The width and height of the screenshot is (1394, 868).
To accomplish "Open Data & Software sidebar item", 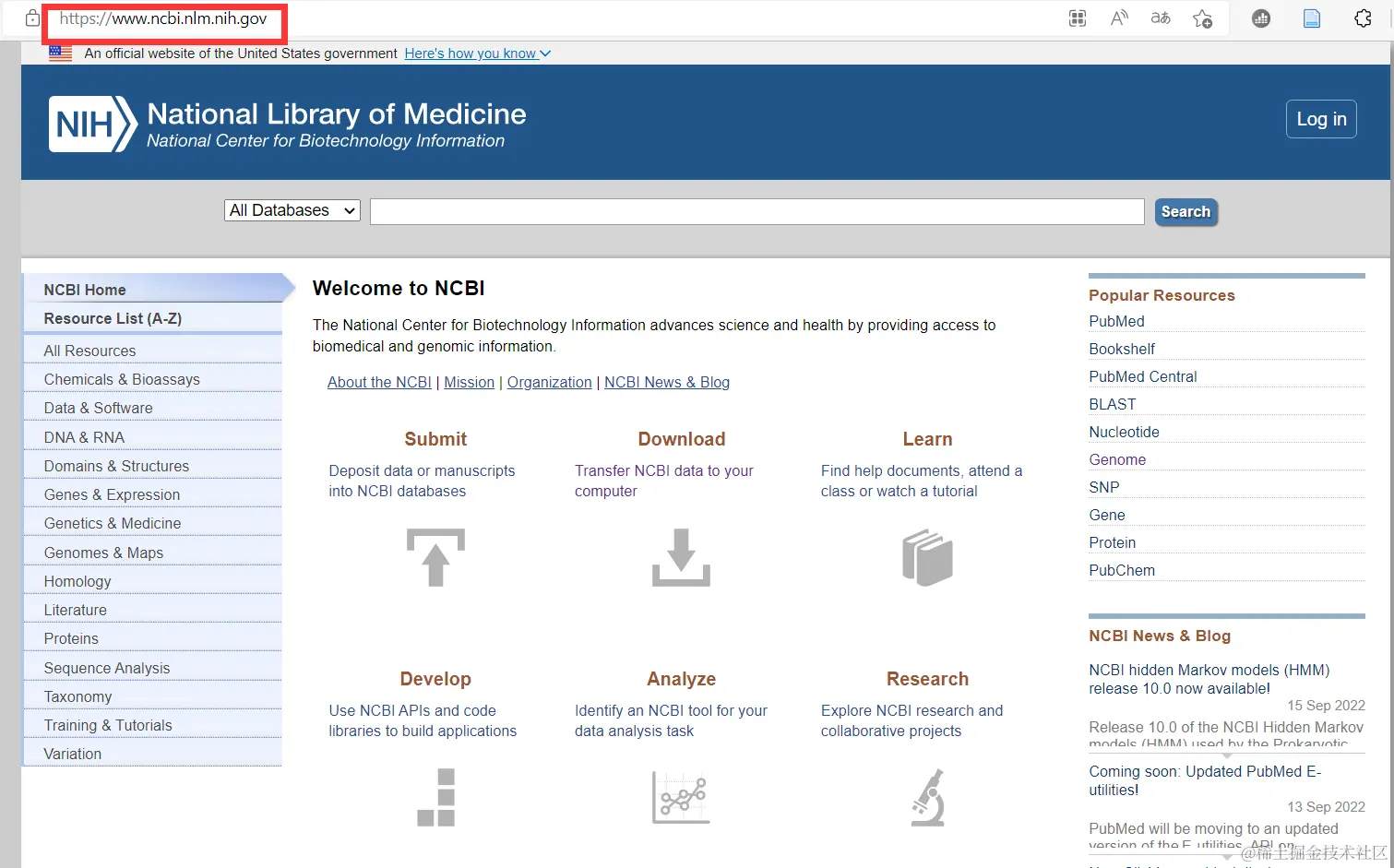I will coord(152,408).
